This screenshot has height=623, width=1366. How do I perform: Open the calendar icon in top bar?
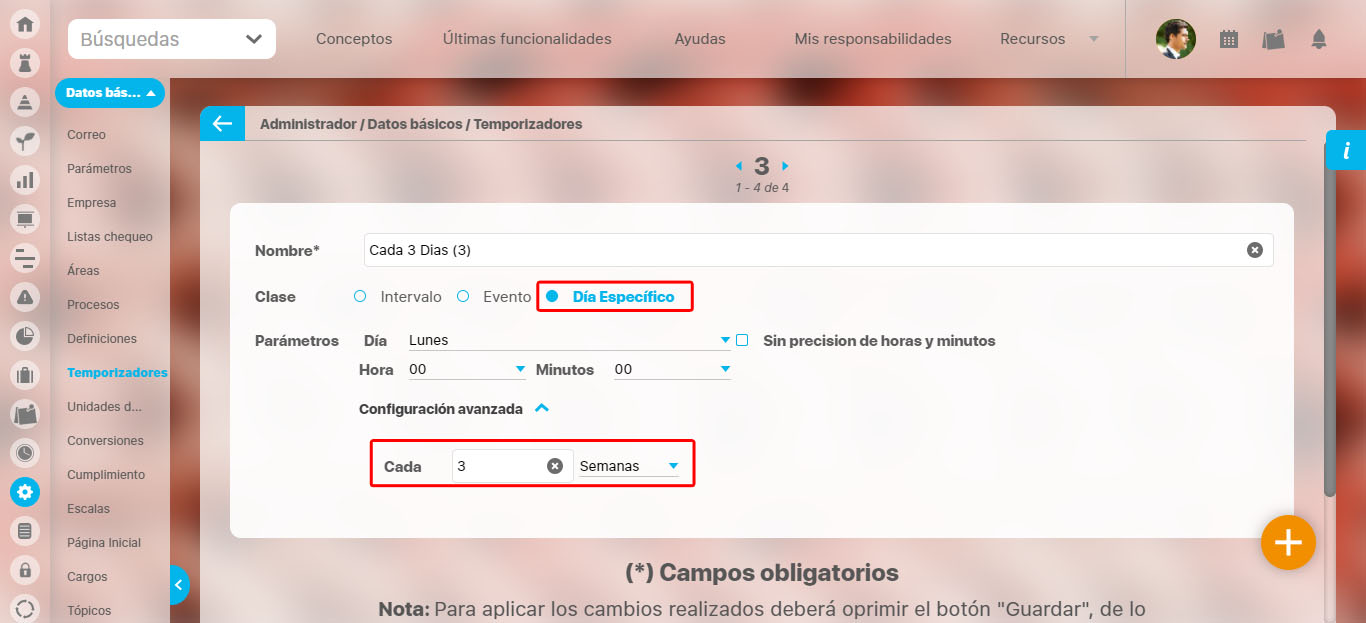1229,40
